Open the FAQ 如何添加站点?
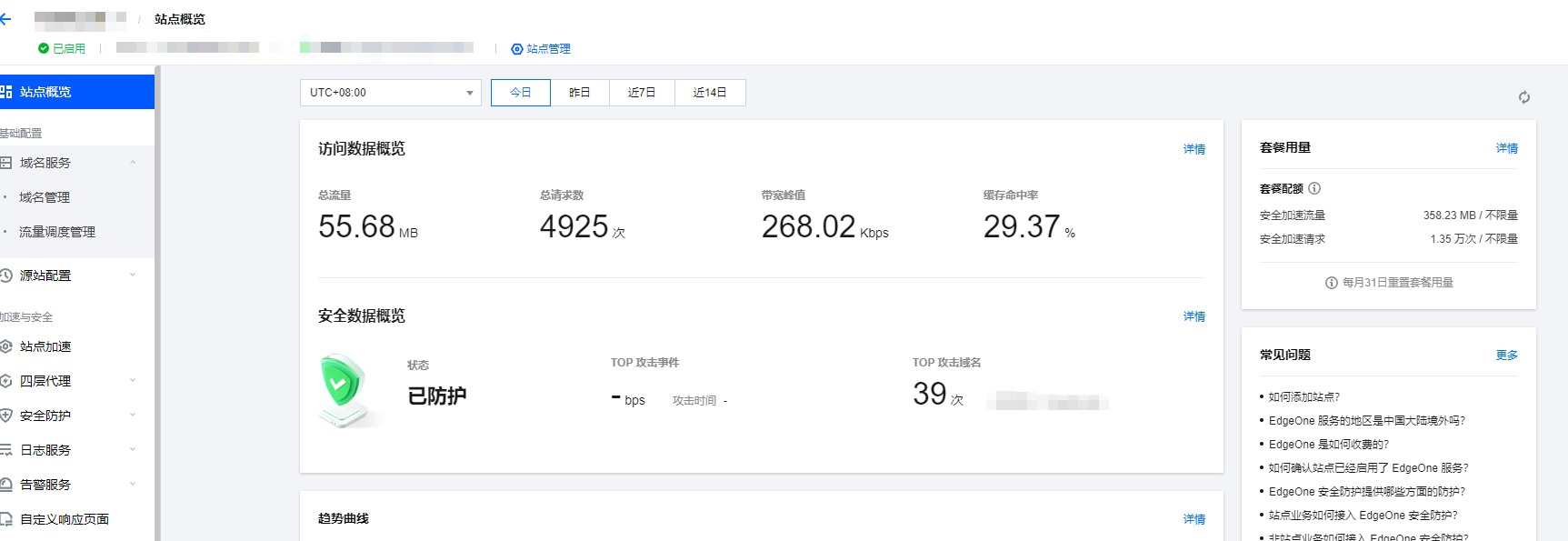 (1303, 397)
